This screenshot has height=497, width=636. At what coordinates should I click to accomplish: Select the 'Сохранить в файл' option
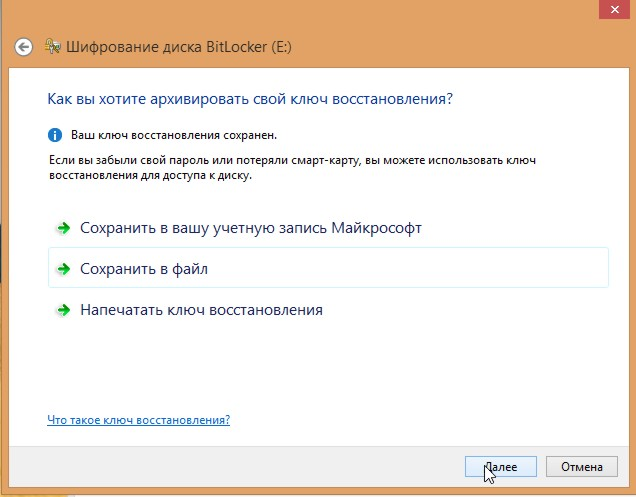pyautogui.click(x=144, y=269)
